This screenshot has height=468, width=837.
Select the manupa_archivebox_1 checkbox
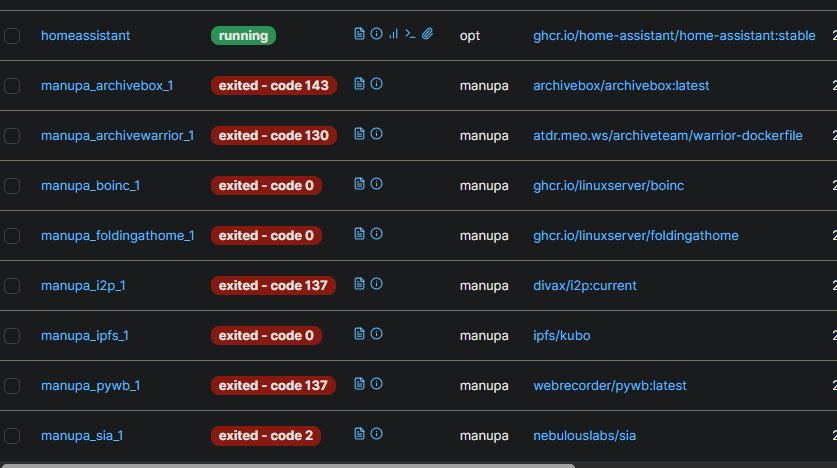tap(12, 86)
